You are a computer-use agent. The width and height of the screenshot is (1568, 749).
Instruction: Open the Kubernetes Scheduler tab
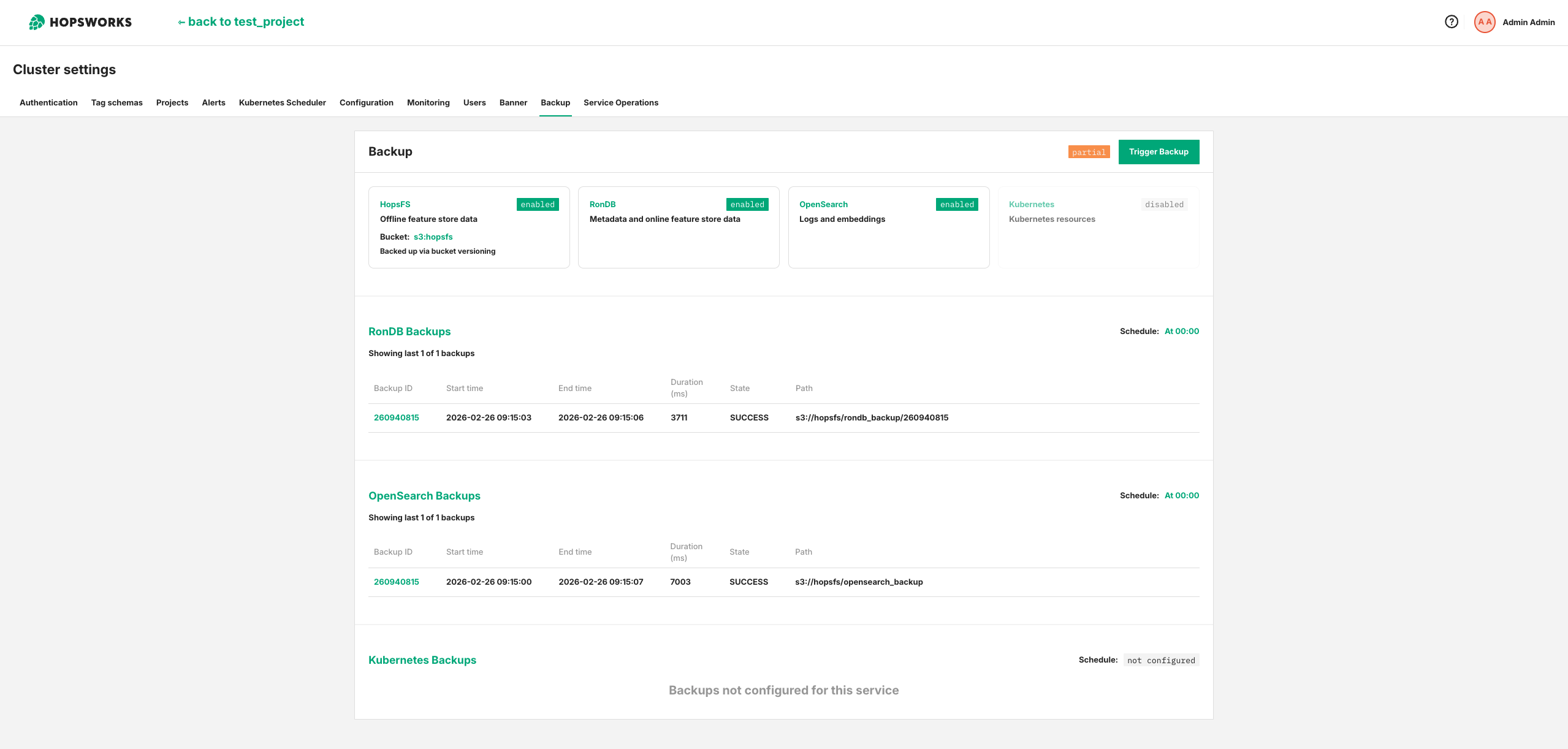283,102
